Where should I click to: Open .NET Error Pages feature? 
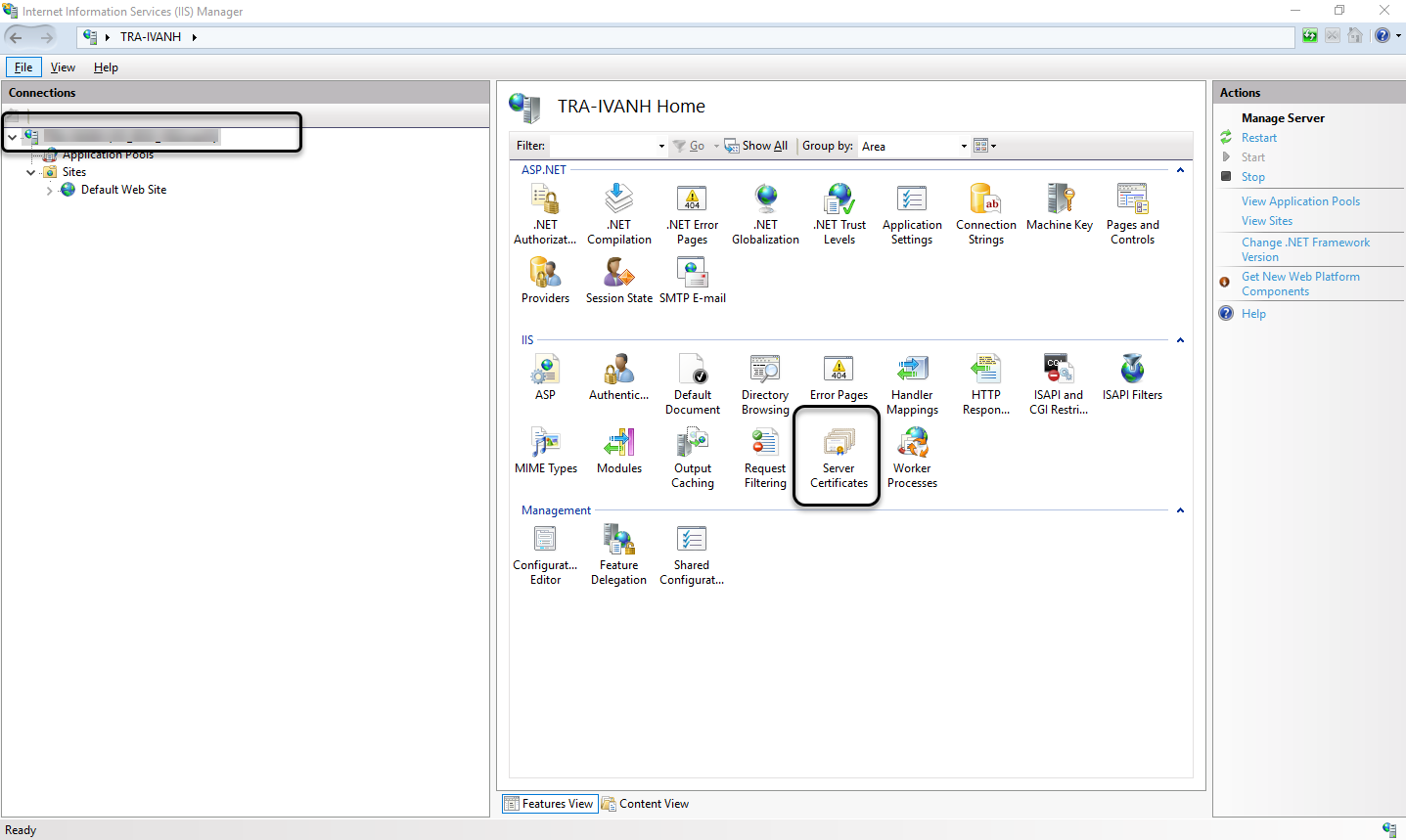692,214
